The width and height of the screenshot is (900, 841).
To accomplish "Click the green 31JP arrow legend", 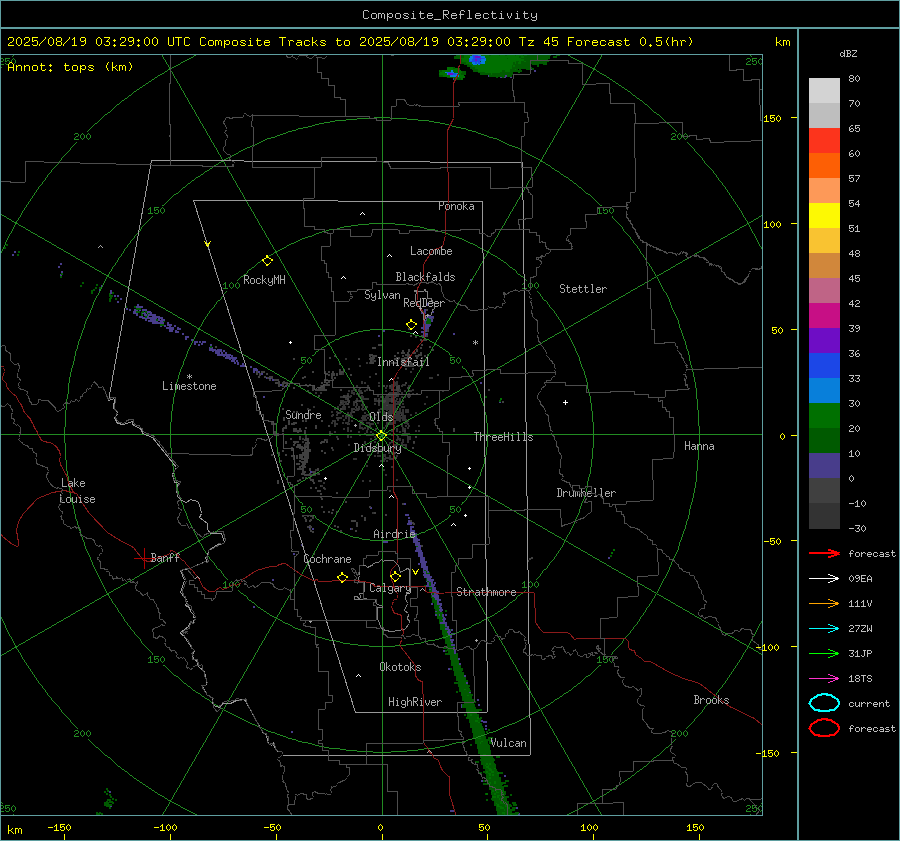I will click(x=824, y=654).
